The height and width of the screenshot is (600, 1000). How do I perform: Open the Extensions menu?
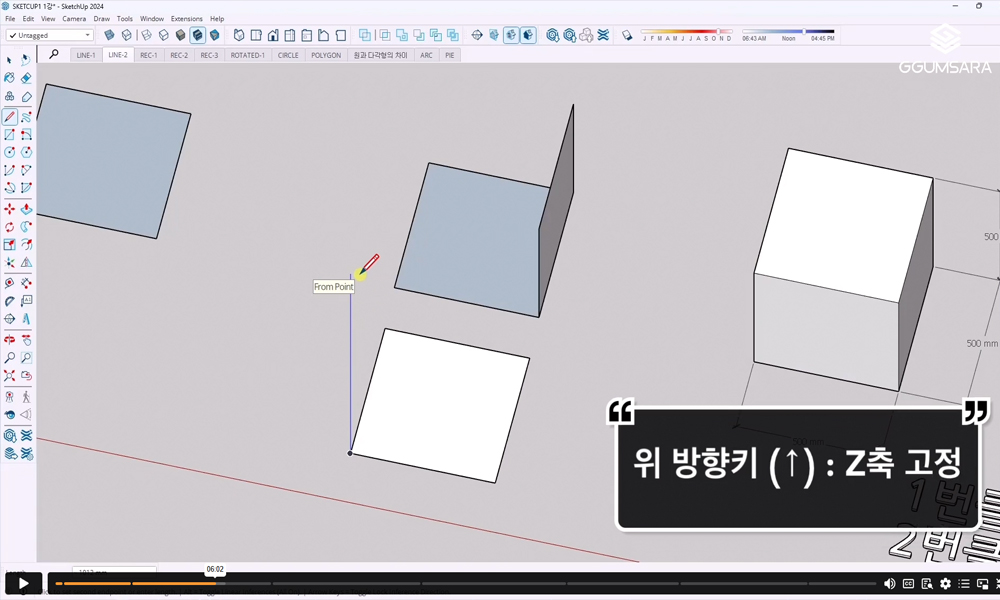[x=186, y=18]
